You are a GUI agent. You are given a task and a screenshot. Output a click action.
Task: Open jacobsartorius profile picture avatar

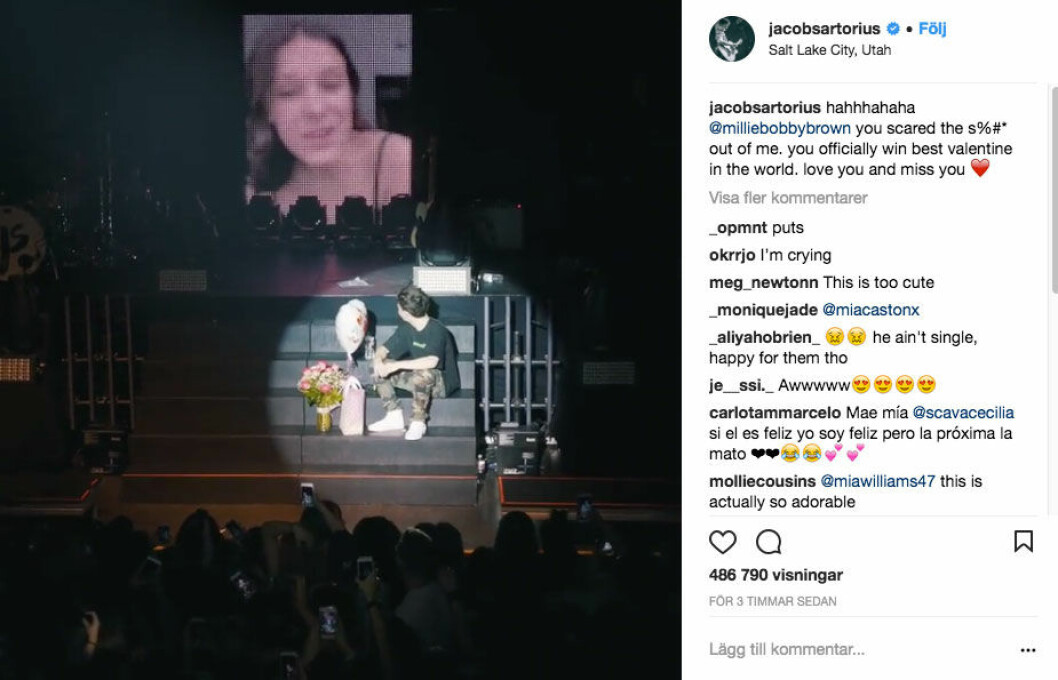pyautogui.click(x=731, y=38)
